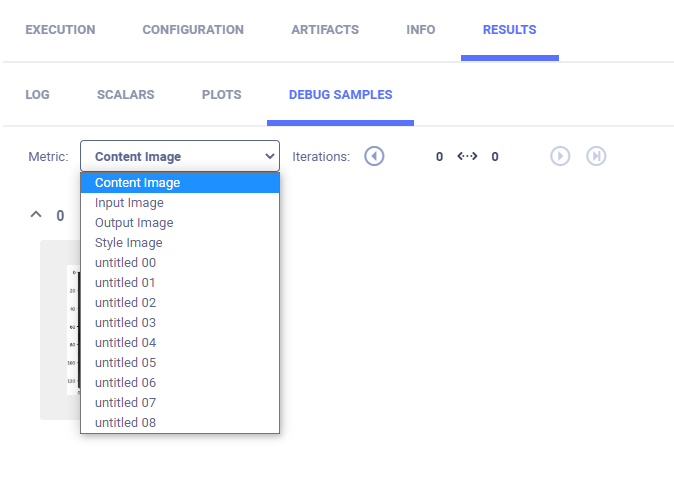The image size is (674, 479).
Task: Click the iteration range arrows icon
Action: tap(467, 156)
